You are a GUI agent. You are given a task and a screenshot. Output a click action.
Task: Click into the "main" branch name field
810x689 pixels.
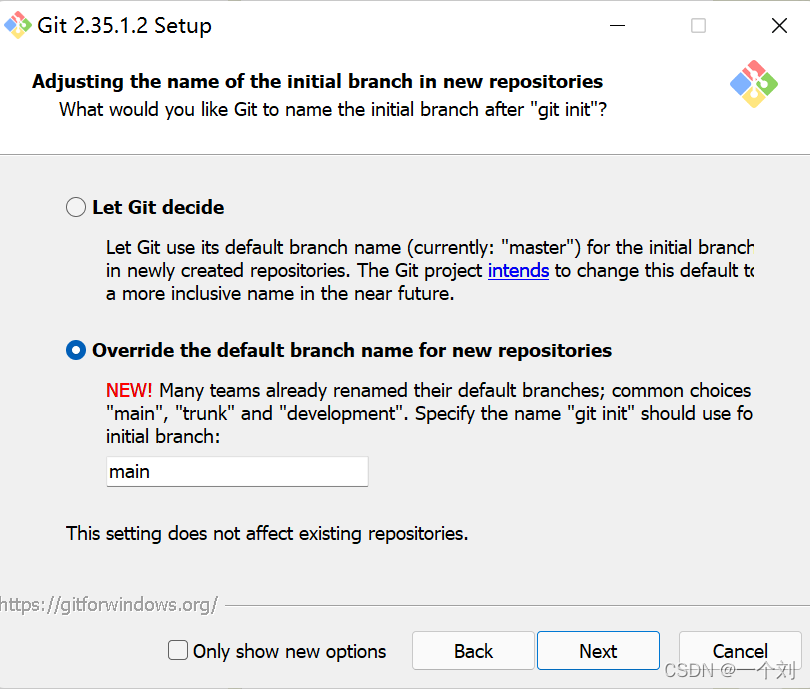click(x=237, y=472)
